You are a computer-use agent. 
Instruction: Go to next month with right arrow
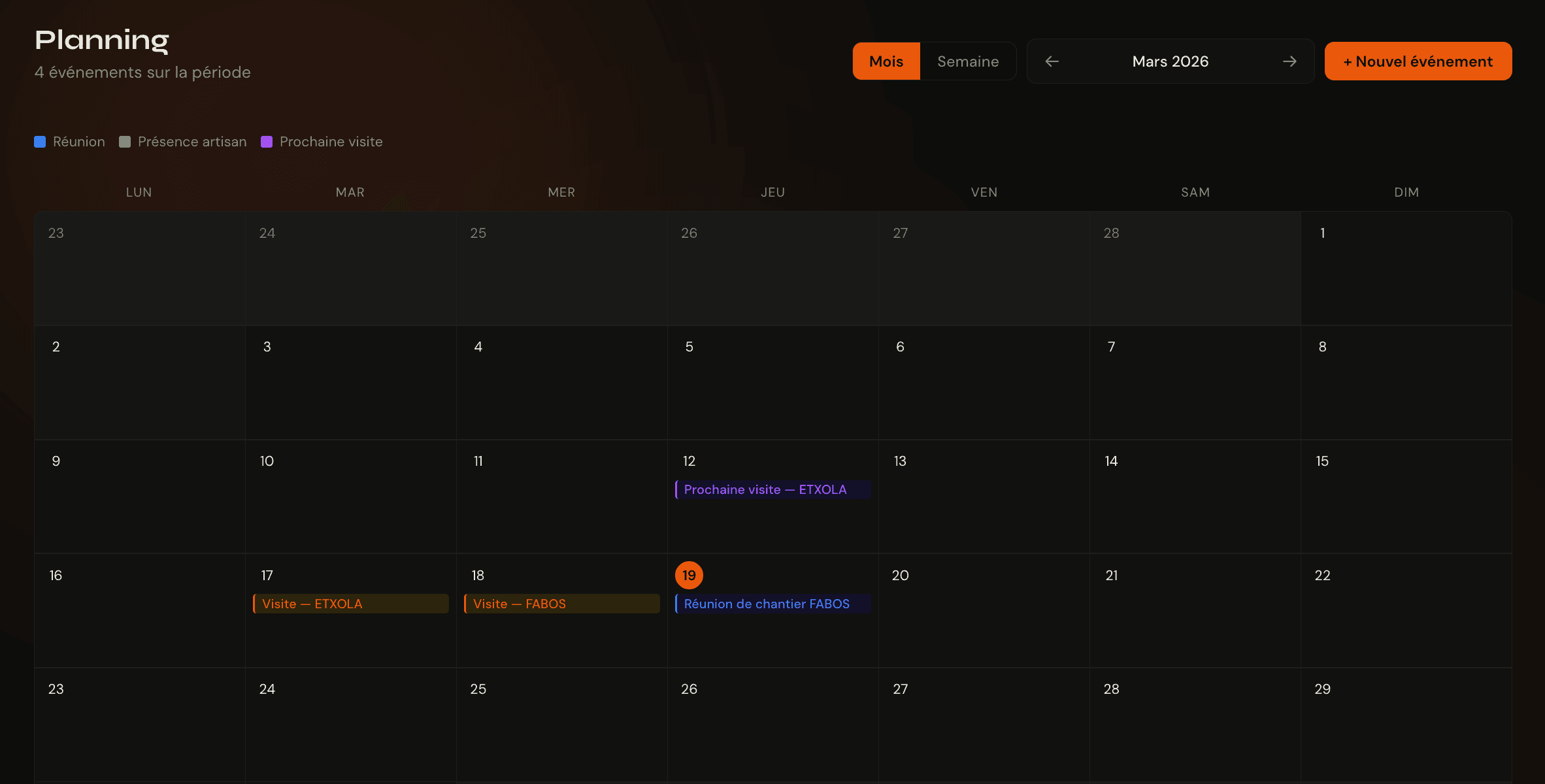[1289, 61]
